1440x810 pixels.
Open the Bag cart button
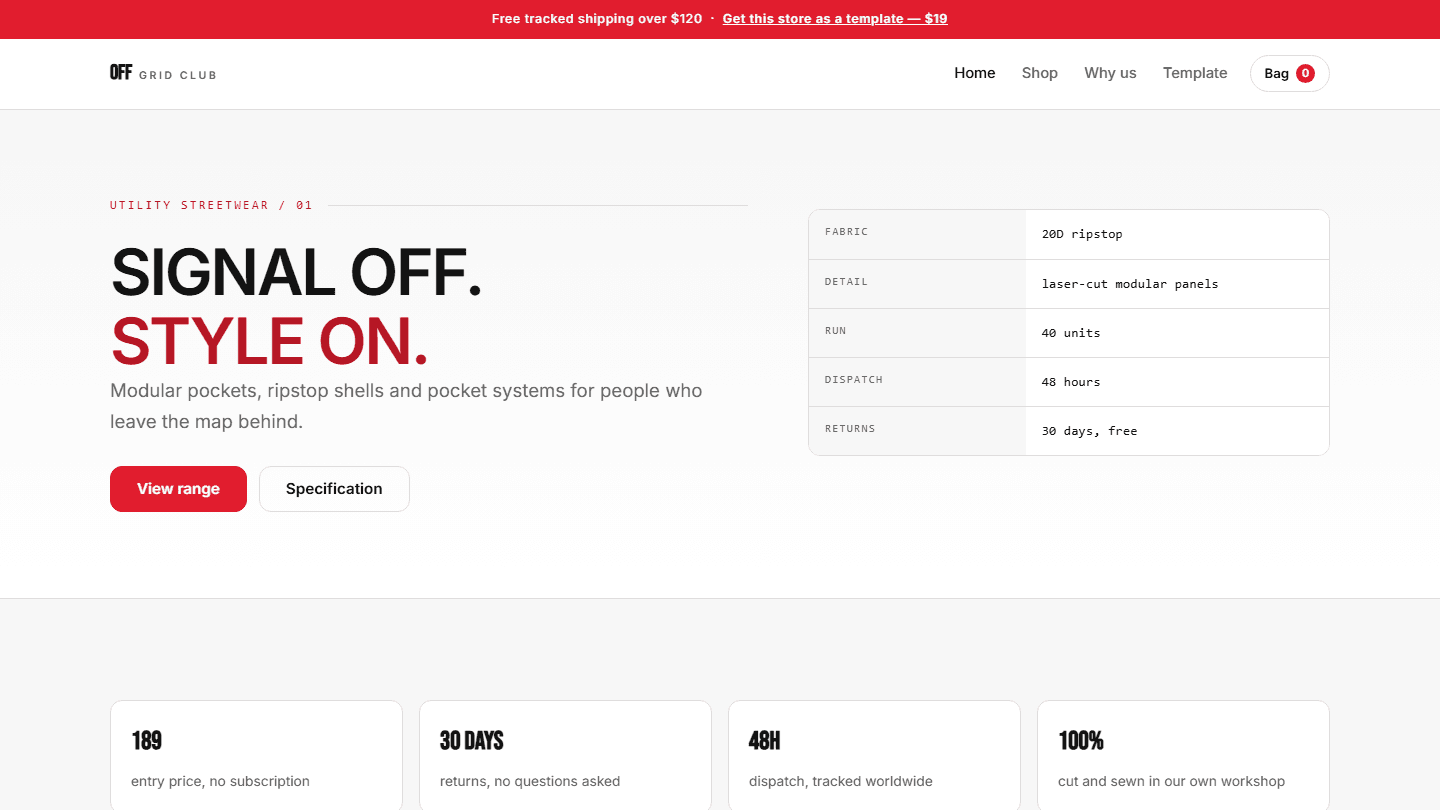[1289, 73]
